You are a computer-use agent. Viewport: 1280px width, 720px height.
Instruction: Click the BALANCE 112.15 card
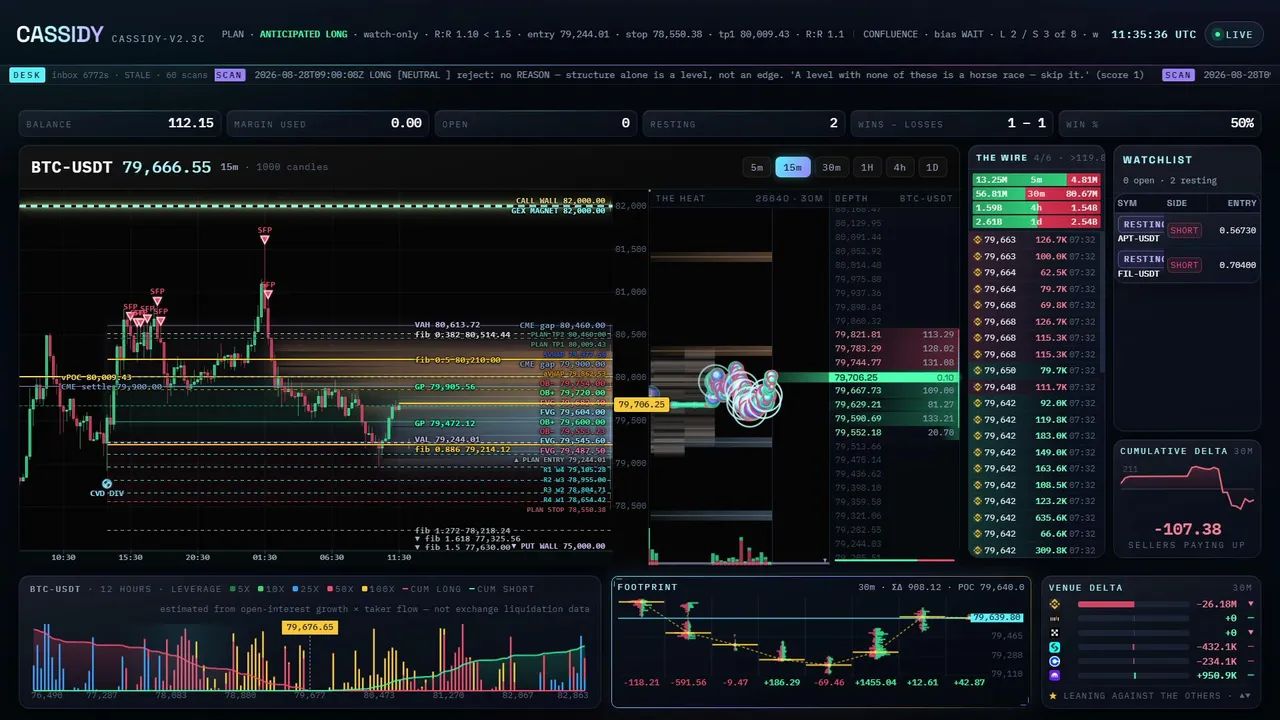point(120,123)
